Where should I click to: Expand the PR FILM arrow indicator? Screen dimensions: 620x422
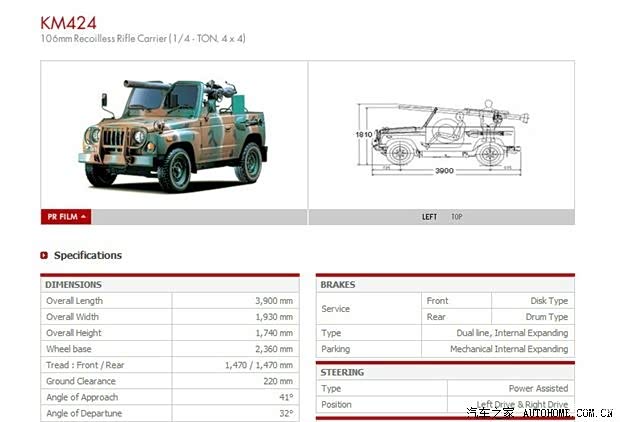[x=84, y=216]
